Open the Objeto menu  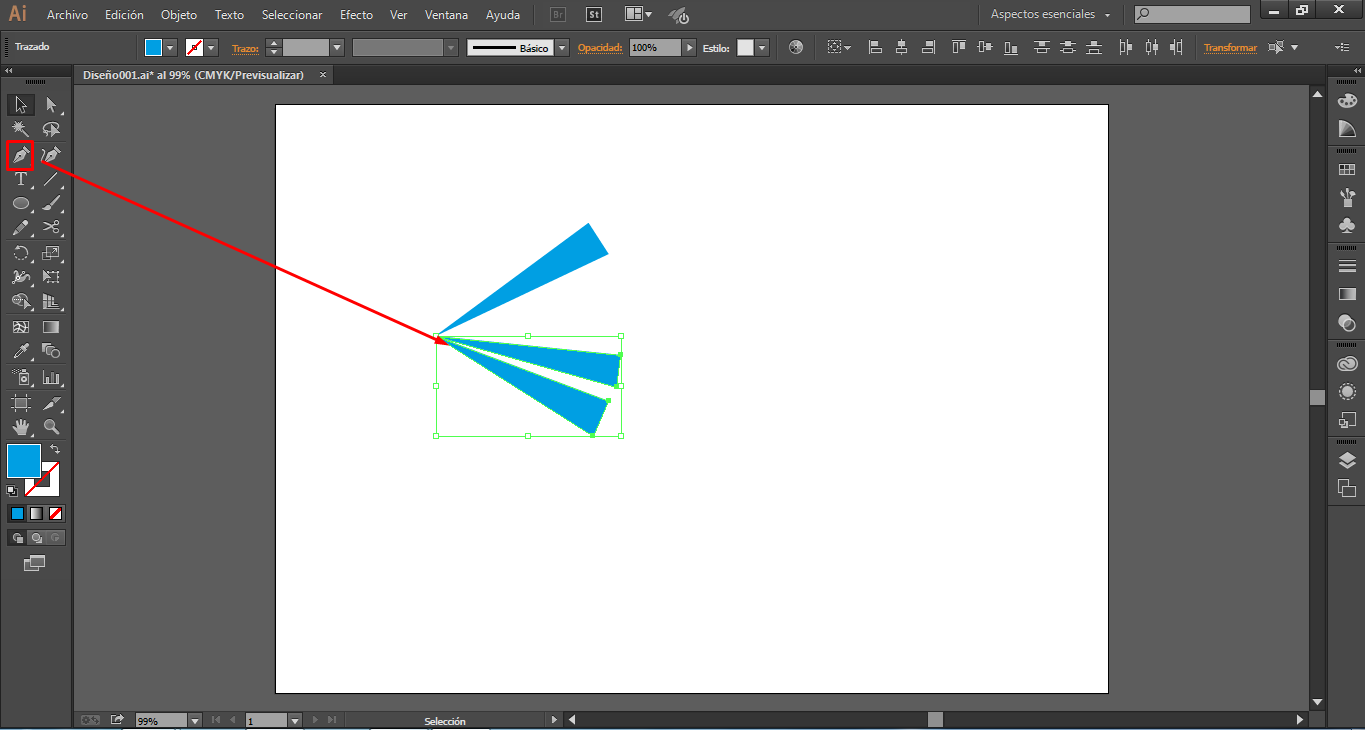tap(179, 15)
